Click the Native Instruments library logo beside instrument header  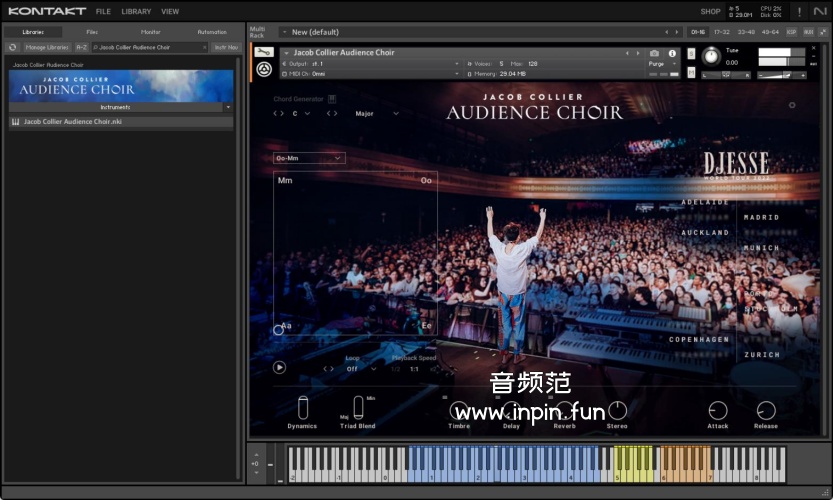click(264, 69)
